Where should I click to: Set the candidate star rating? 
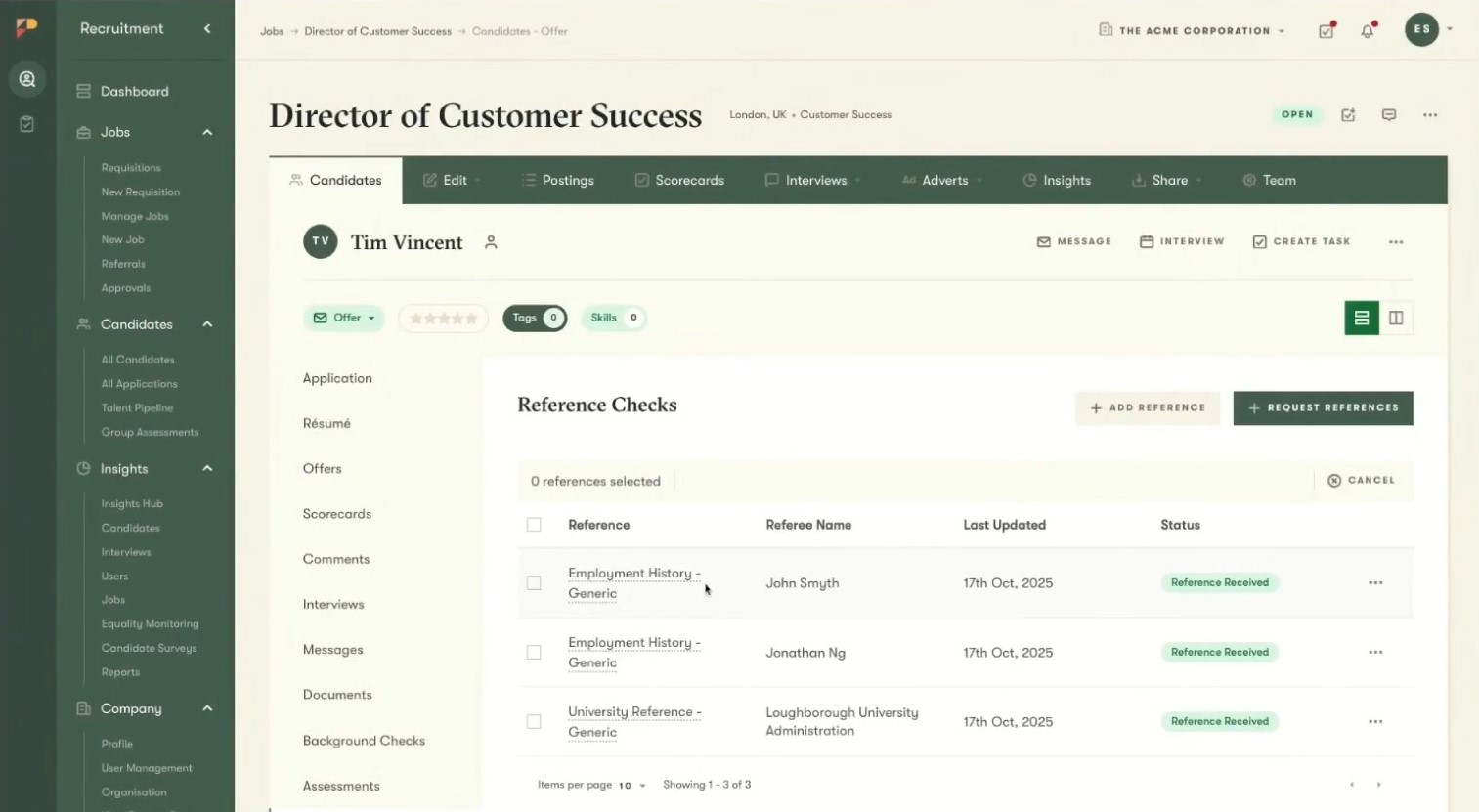click(x=443, y=319)
